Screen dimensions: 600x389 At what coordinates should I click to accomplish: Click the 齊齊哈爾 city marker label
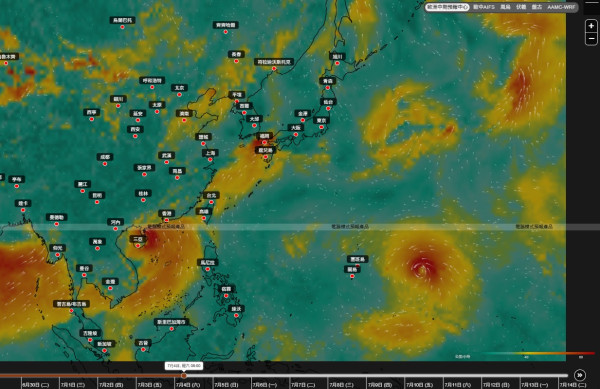tap(226, 25)
